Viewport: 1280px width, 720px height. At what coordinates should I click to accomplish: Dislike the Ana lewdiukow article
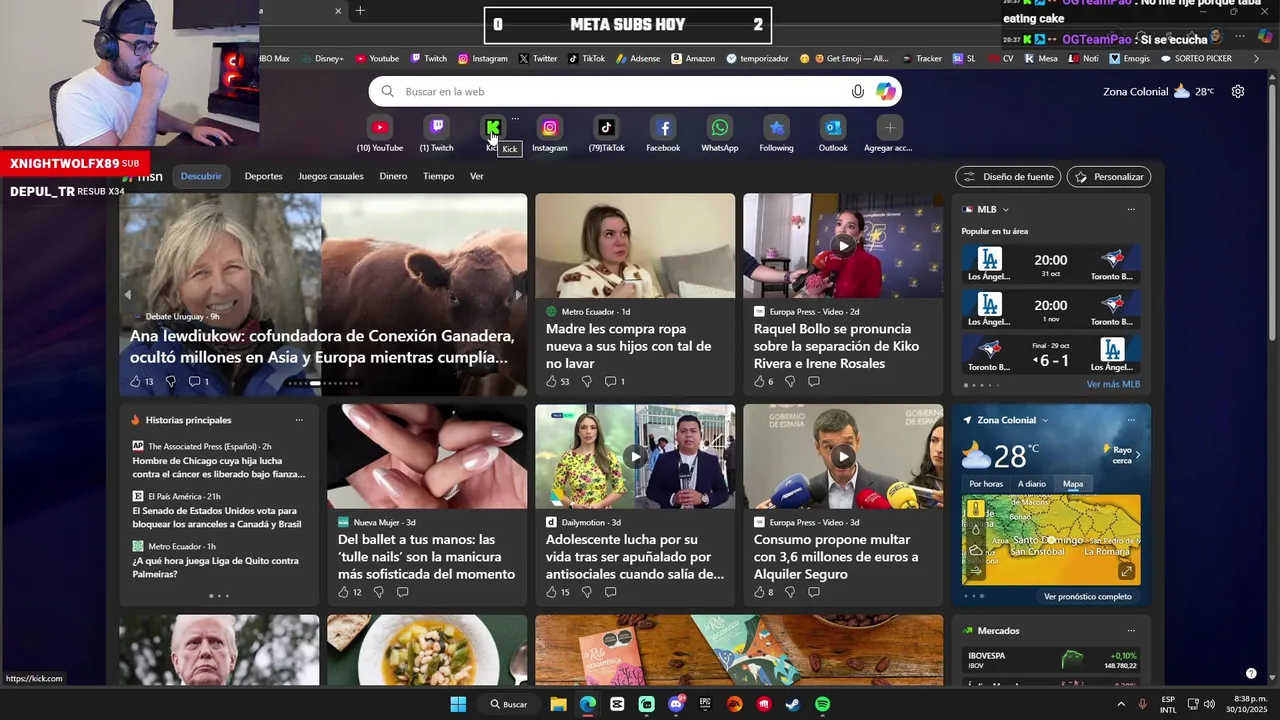click(x=170, y=382)
